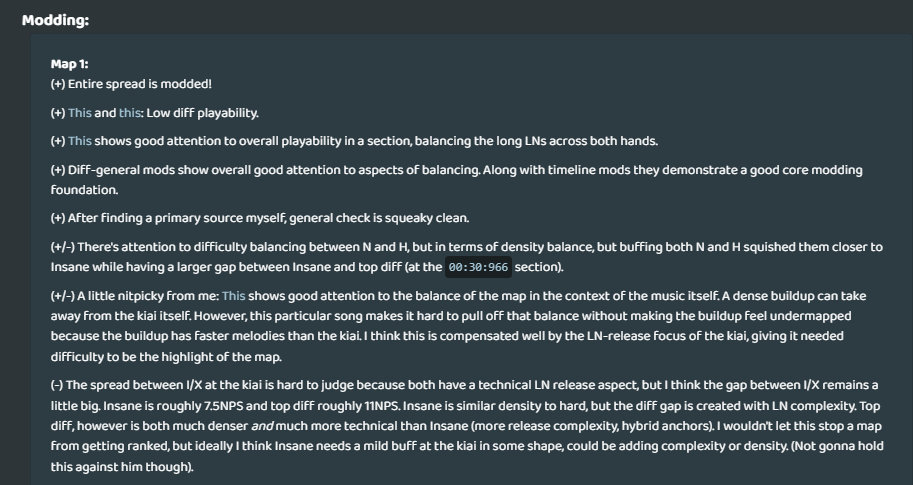Click the "The spread between I/X" paragraph opening
This screenshot has width=913, height=485.
[x=140, y=385]
